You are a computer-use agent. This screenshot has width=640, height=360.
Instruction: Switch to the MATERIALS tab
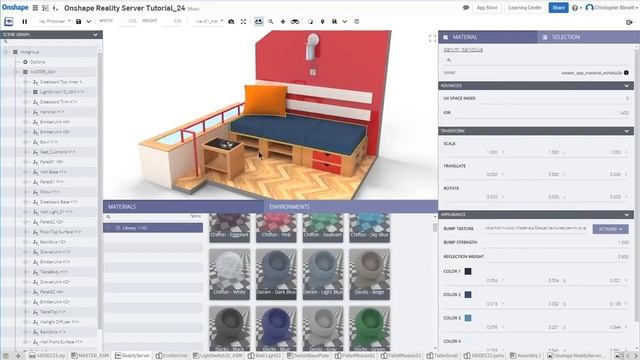tap(184, 207)
